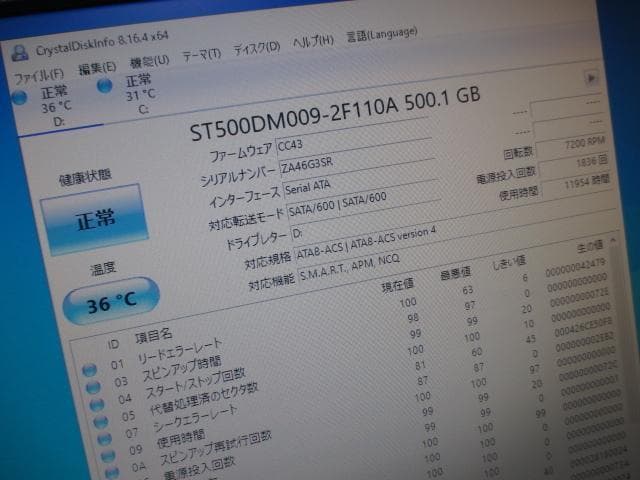Click the blue status orb for drive D:

tap(19, 98)
